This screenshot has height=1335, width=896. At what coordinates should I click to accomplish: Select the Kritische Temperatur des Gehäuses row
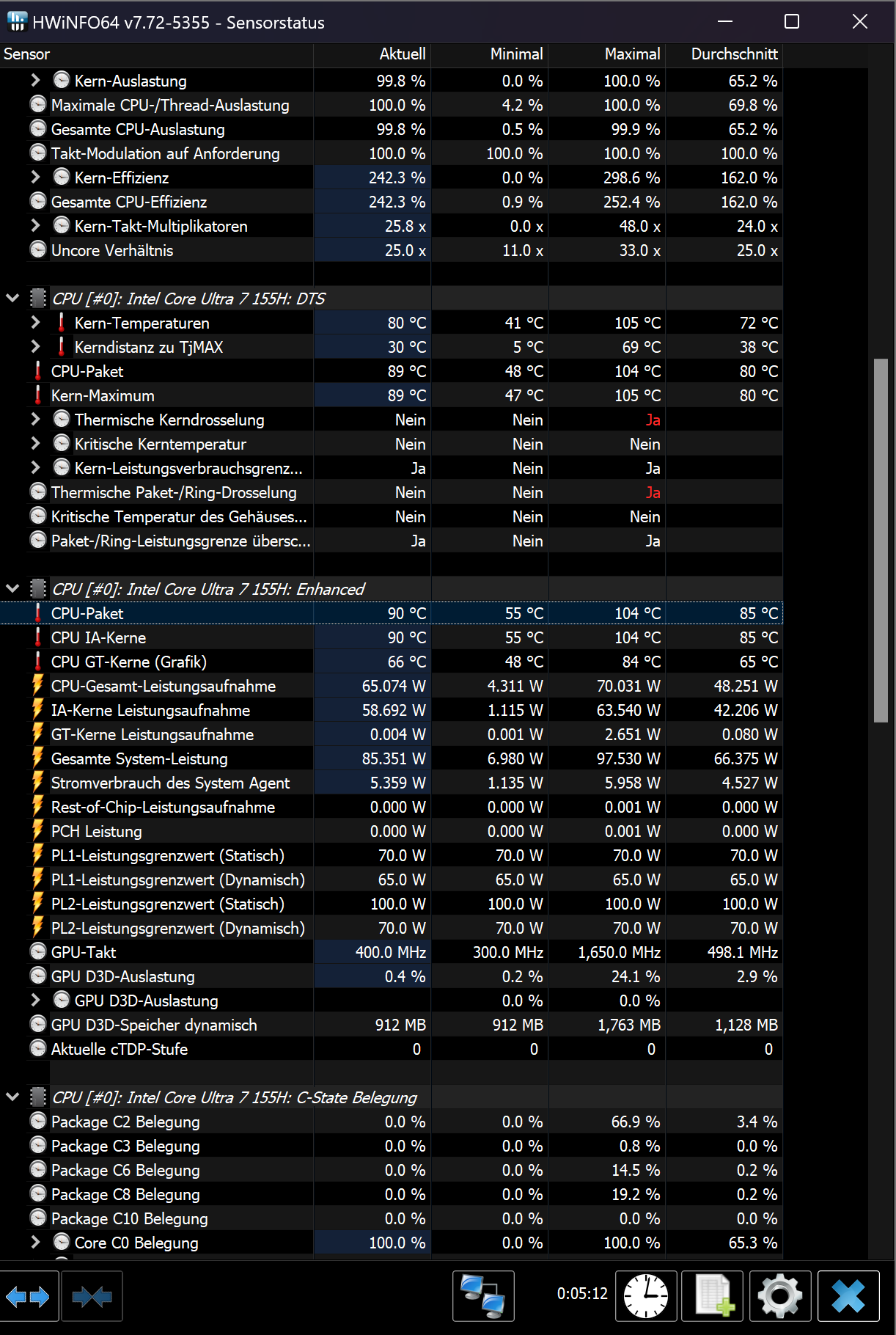pos(392,516)
